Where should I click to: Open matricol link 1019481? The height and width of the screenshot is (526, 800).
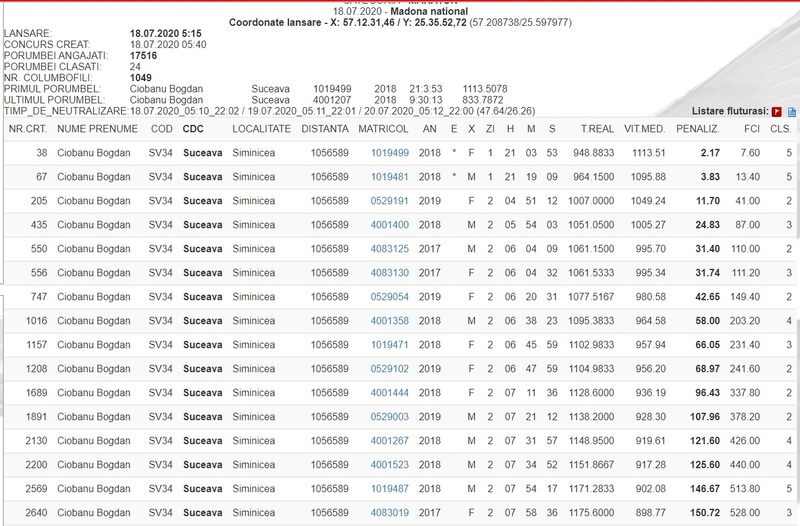[390, 177]
